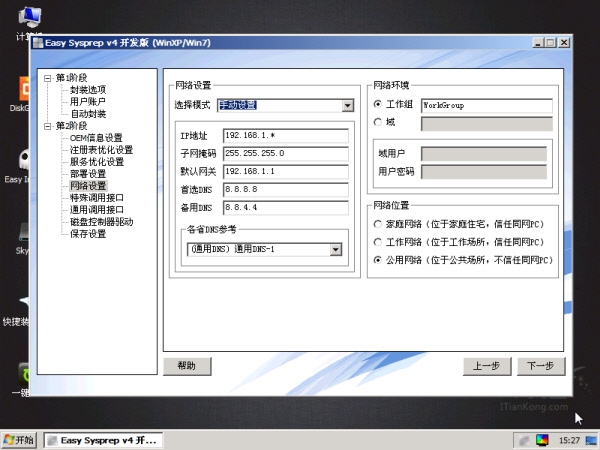Screen dimensions: 600x450
Task: Open 磁盘控制器驱动 page
Action: (101, 222)
